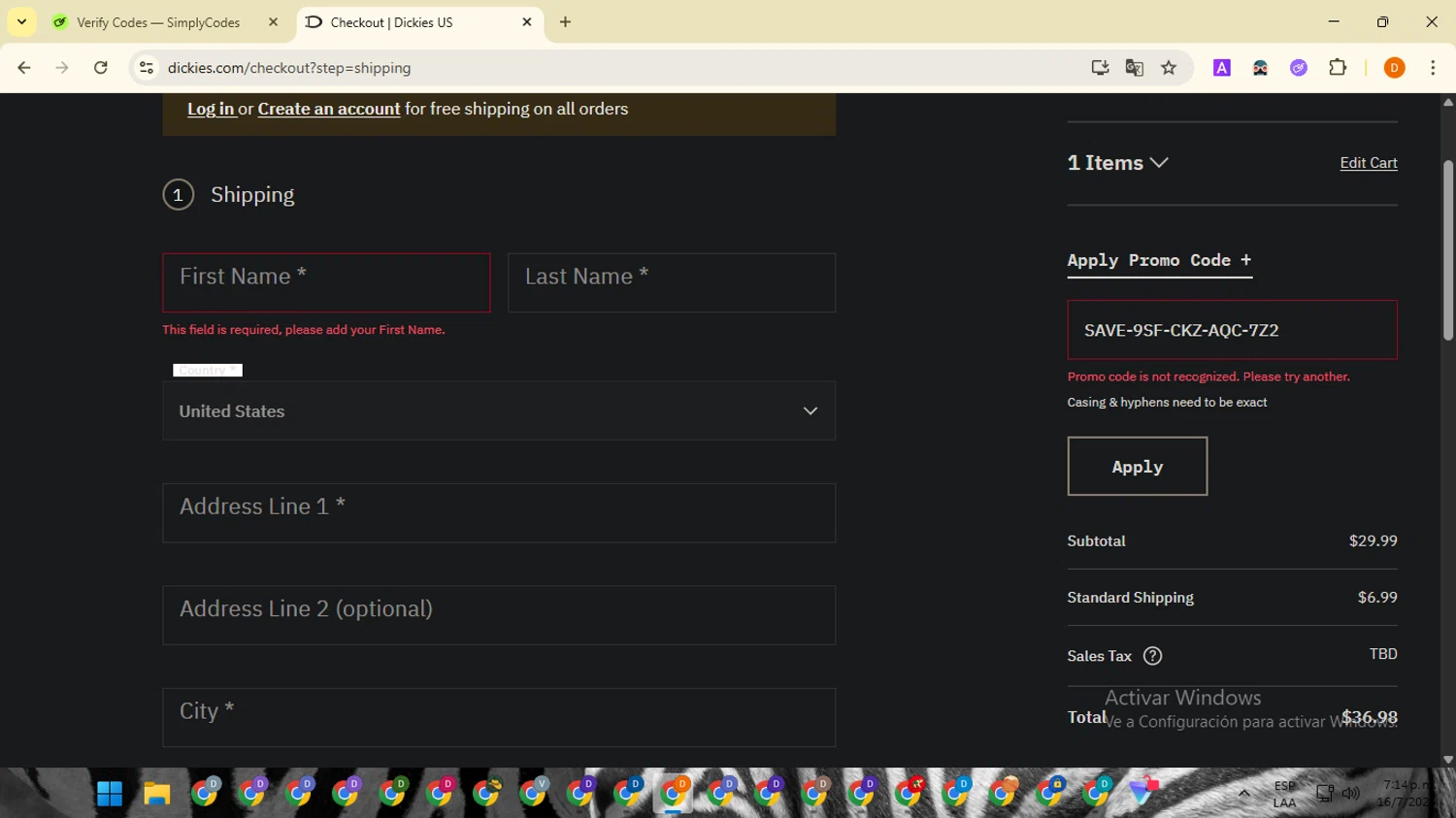Click the scrollbar up arrow

(x=1448, y=102)
